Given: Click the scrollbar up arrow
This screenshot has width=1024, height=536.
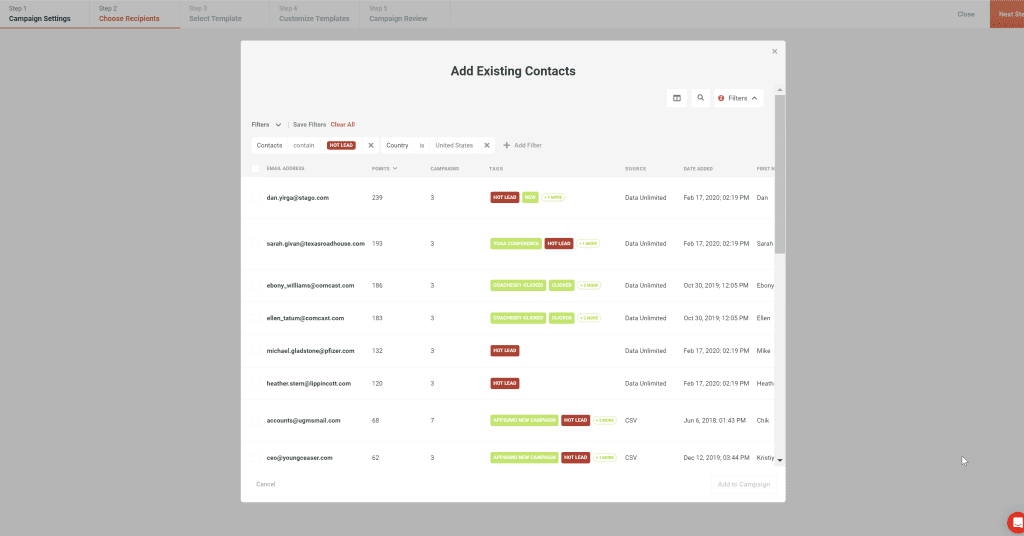Looking at the screenshot, I should click(x=780, y=90).
